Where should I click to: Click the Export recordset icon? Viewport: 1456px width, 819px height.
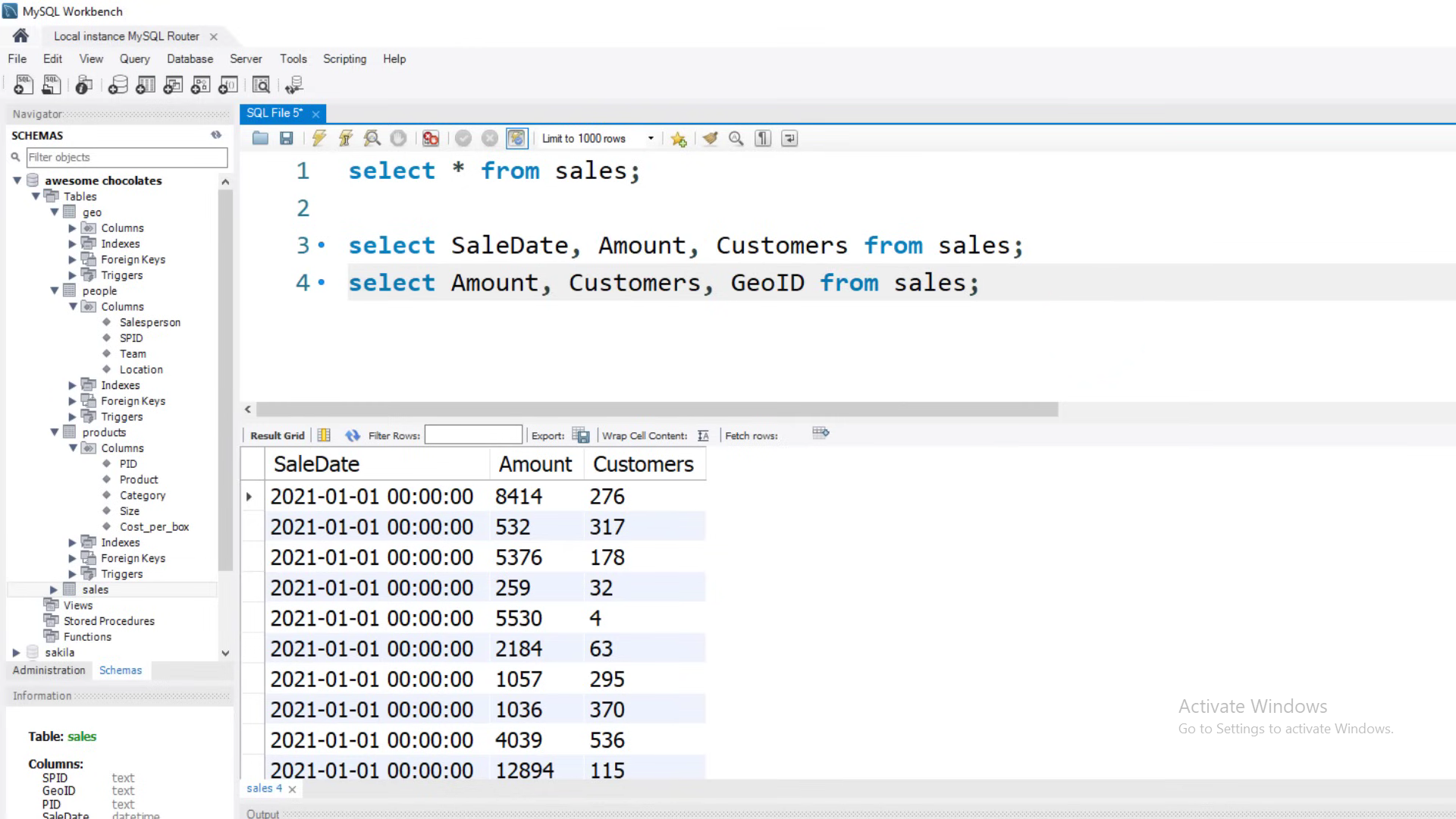tap(581, 435)
